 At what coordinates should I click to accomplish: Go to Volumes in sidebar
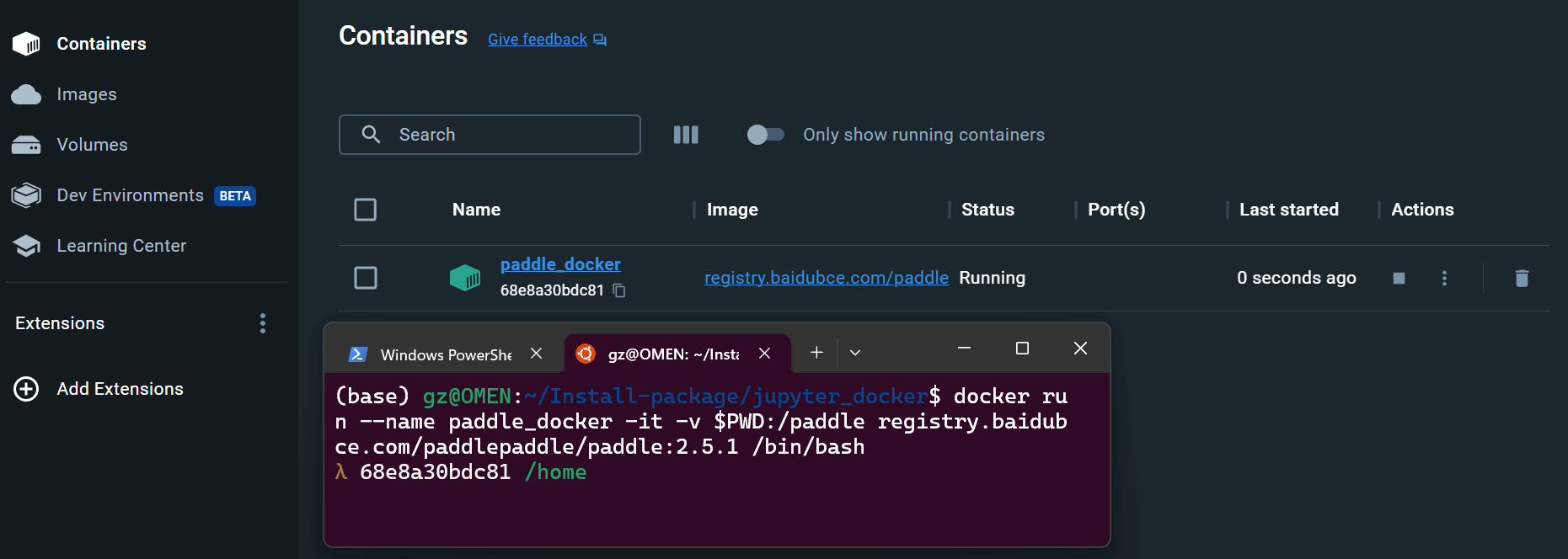pyautogui.click(x=92, y=145)
